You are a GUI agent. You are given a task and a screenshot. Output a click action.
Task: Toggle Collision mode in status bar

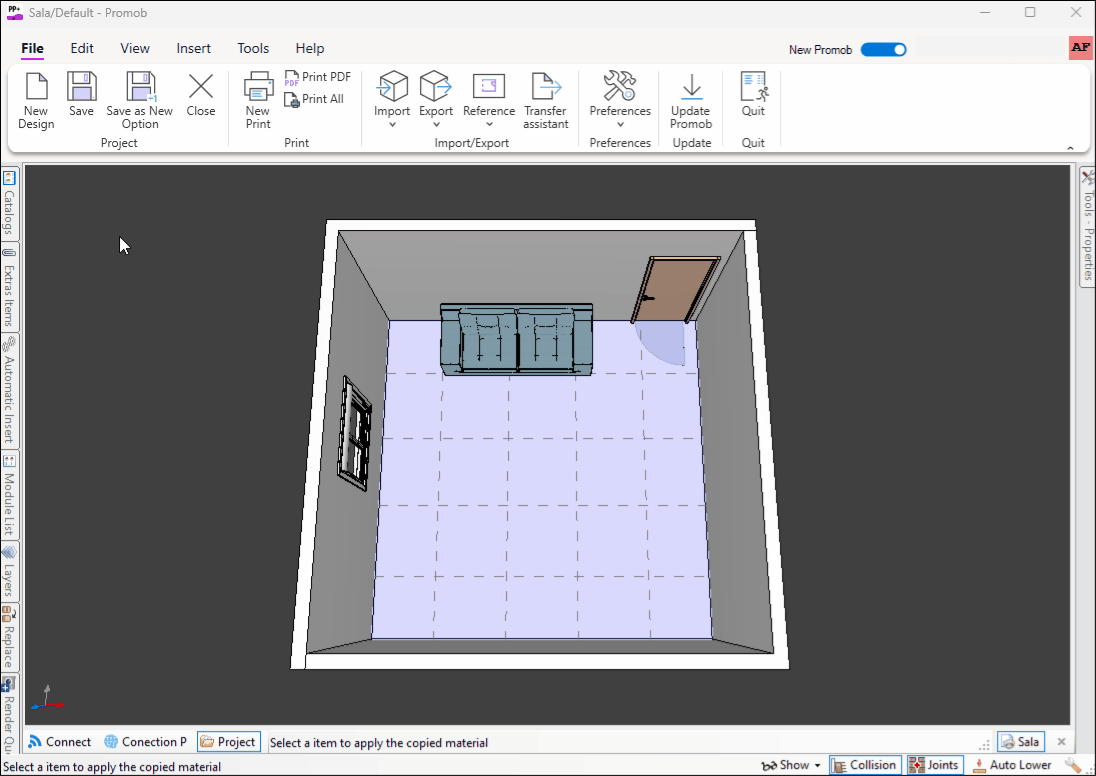pyautogui.click(x=865, y=765)
